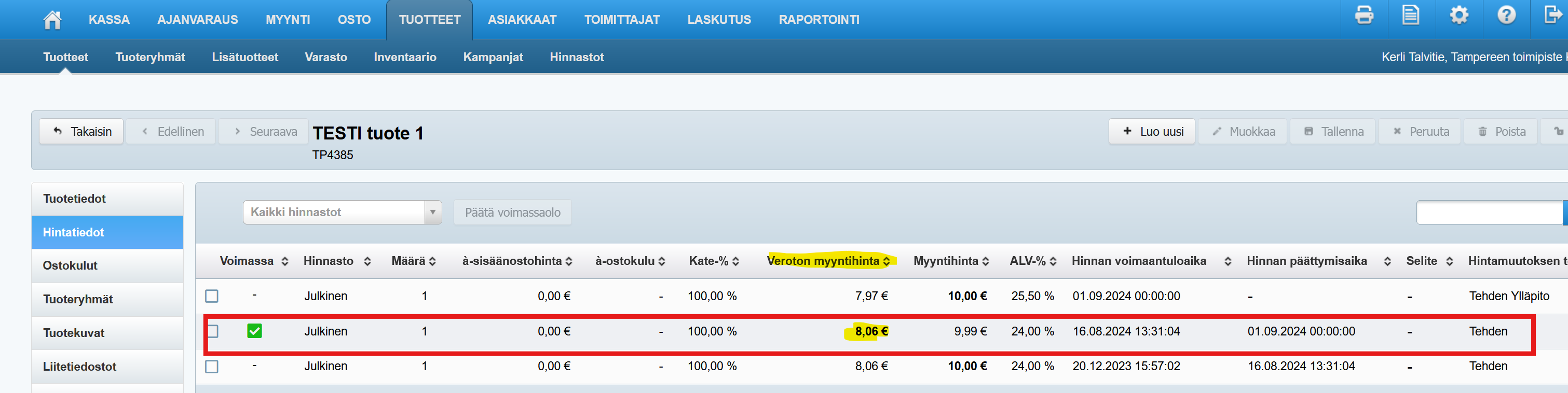Viewport: 1568px width, 393px height.
Task: Open the document icon in top bar
Action: click(x=1410, y=15)
